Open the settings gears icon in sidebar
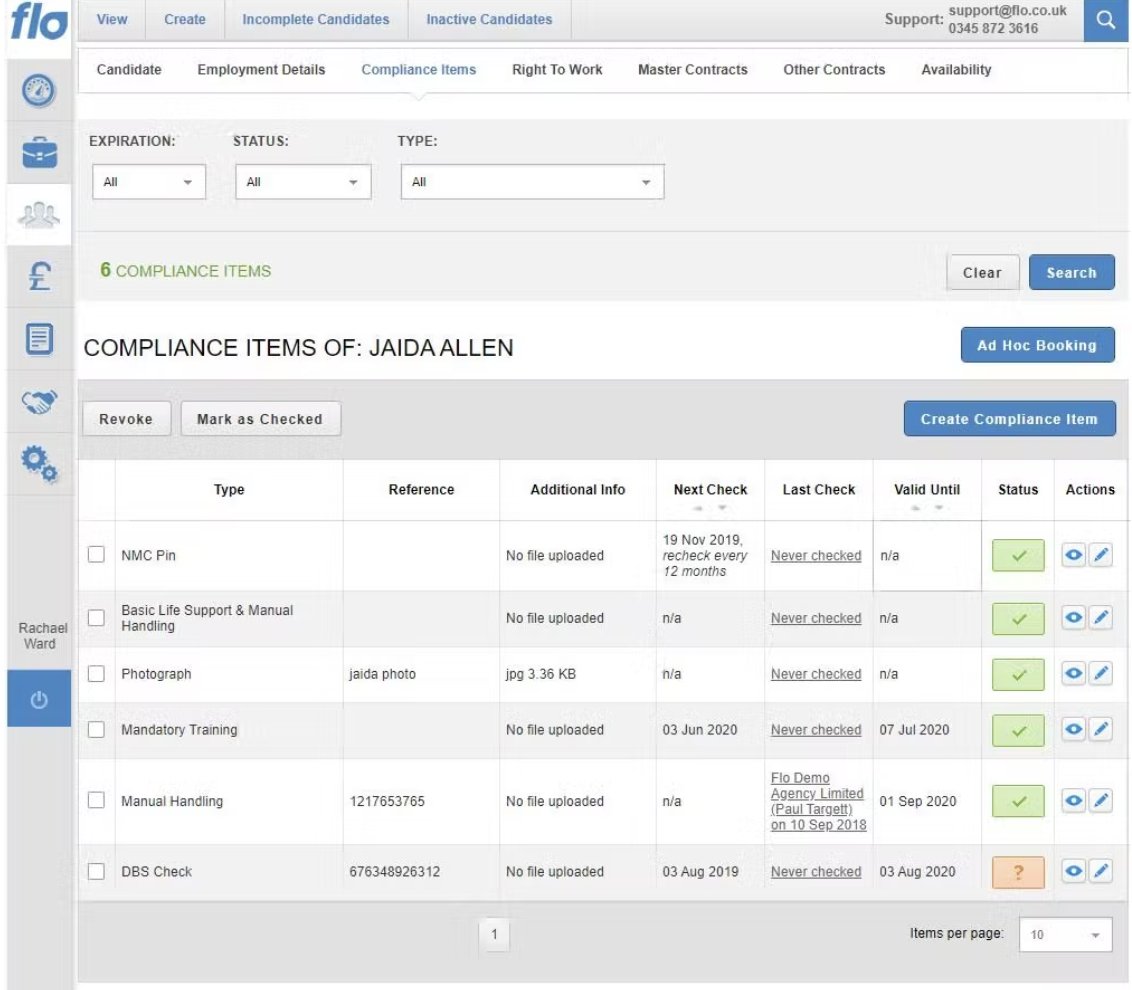The height and width of the screenshot is (990, 1132). click(x=39, y=464)
